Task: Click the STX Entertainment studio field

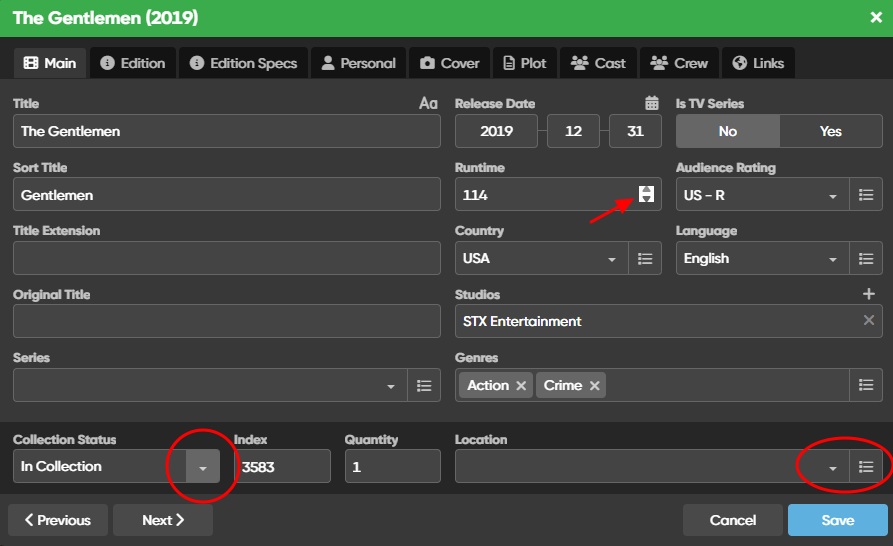Action: (669, 321)
